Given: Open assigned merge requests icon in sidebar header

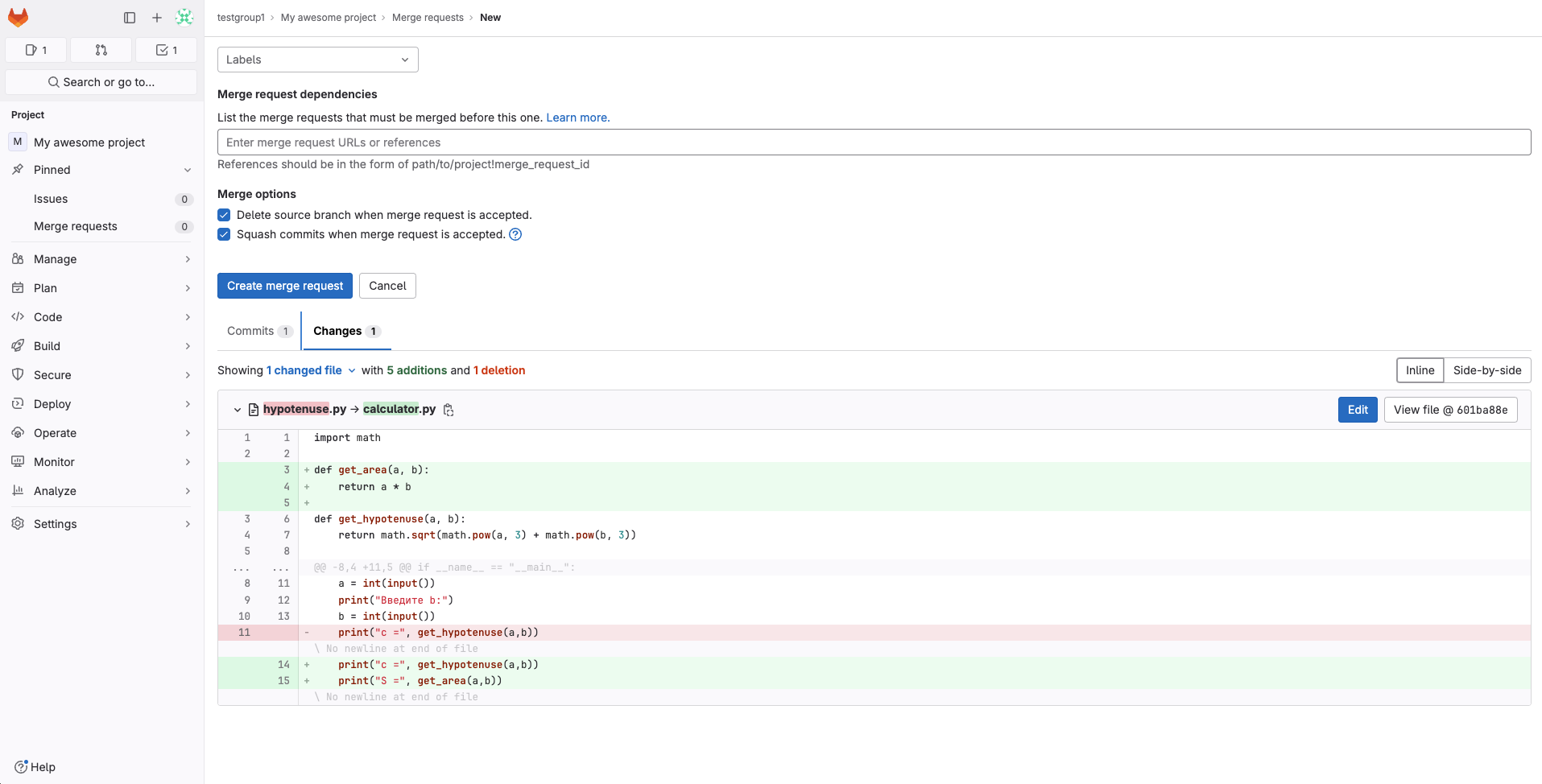Looking at the screenshot, I should pos(101,50).
